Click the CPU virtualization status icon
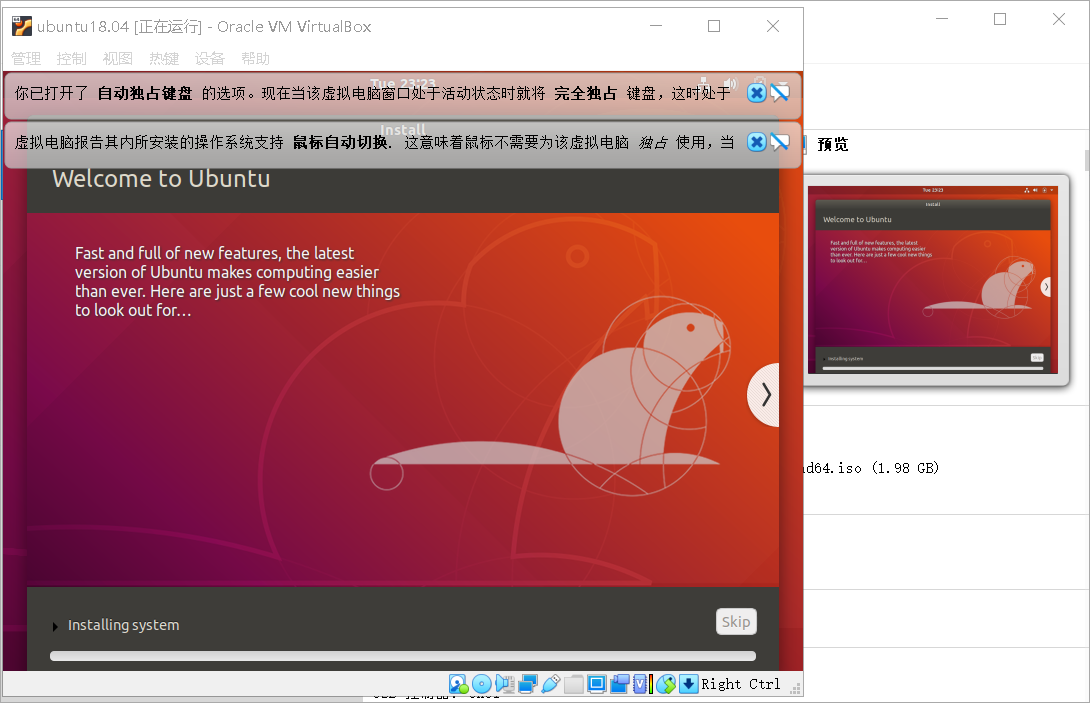The image size is (1090, 703). 640,684
